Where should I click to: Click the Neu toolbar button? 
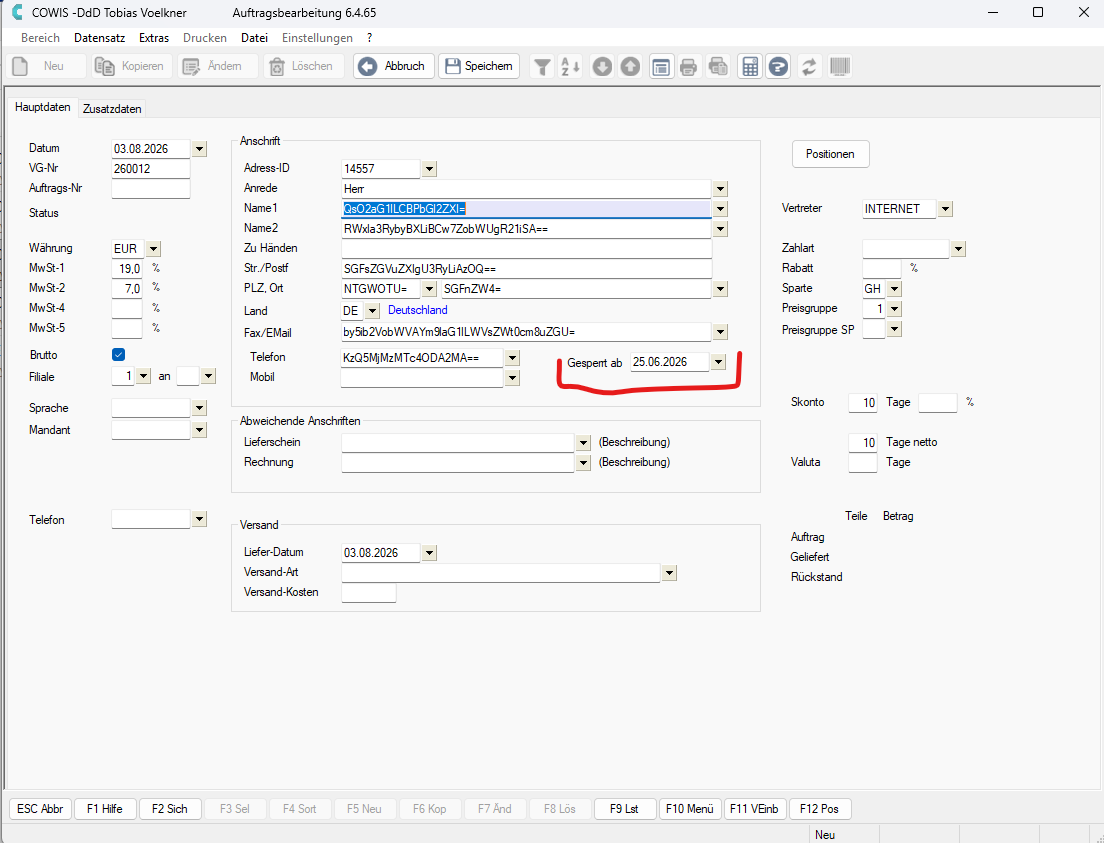[46, 66]
